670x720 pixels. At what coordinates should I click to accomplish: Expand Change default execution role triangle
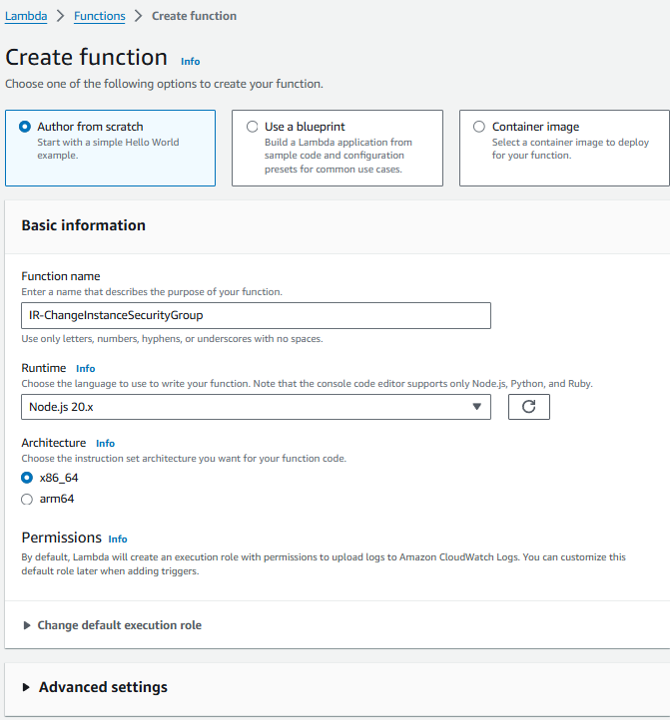[27, 625]
